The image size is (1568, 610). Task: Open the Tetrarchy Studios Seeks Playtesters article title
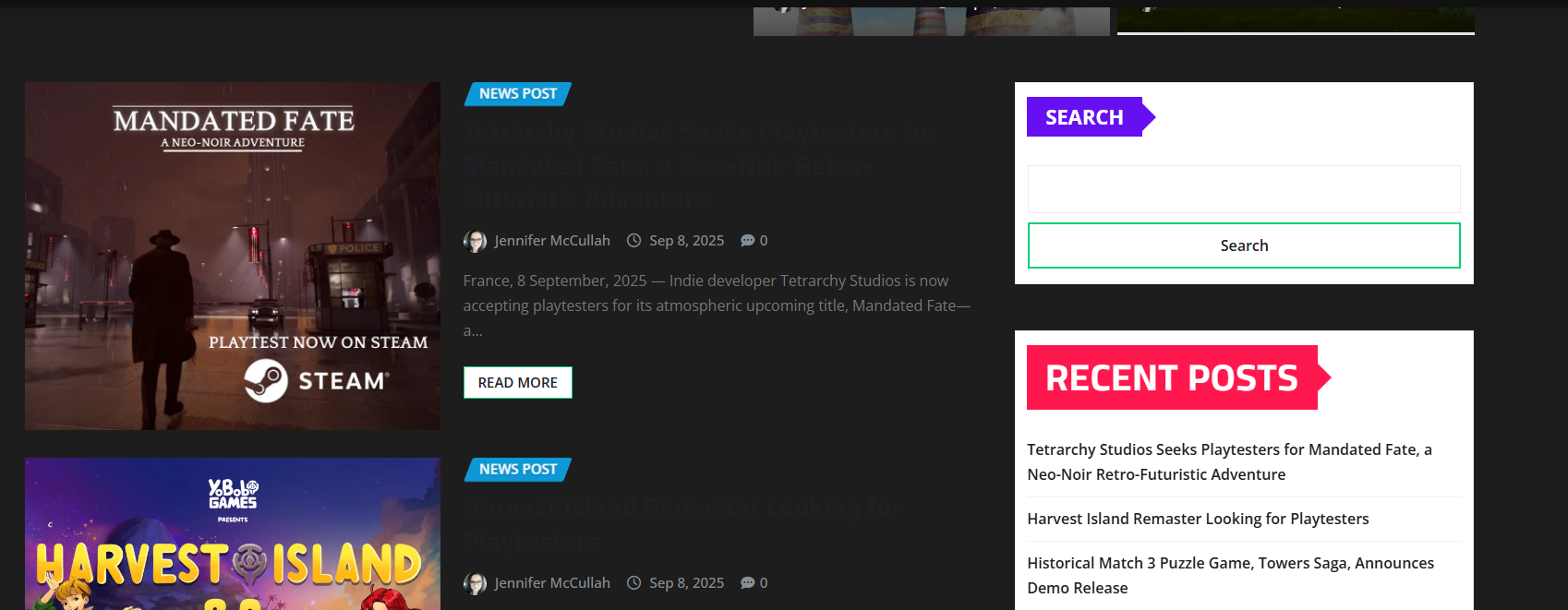700,166
